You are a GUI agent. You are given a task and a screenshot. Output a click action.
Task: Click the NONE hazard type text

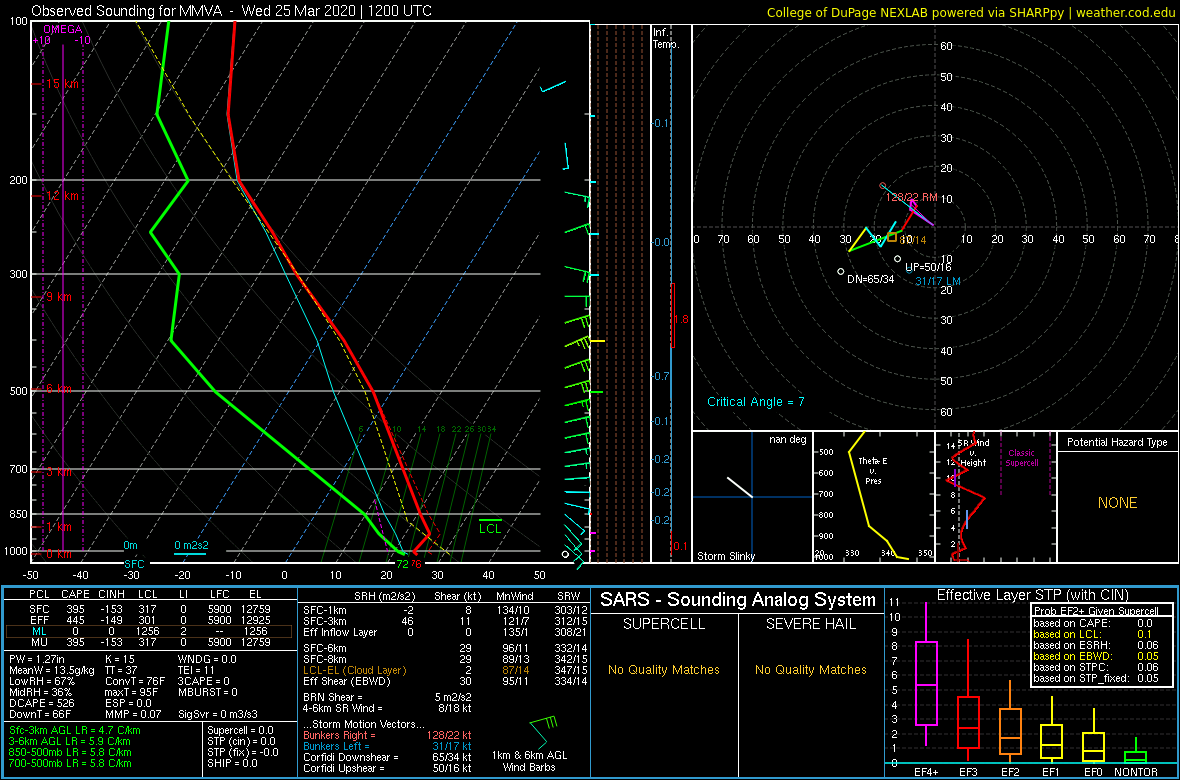pyautogui.click(x=1117, y=503)
